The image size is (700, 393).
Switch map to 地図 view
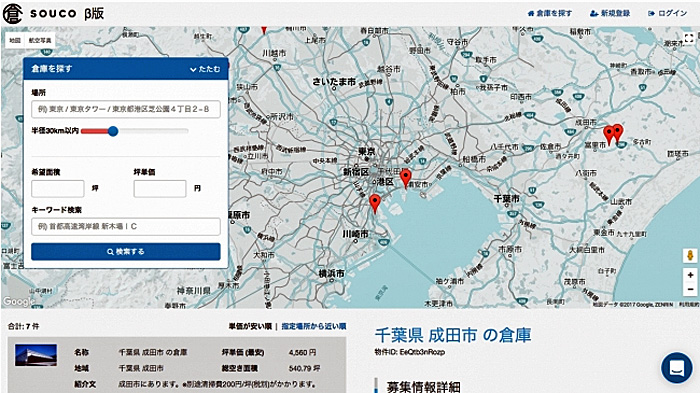click(15, 40)
